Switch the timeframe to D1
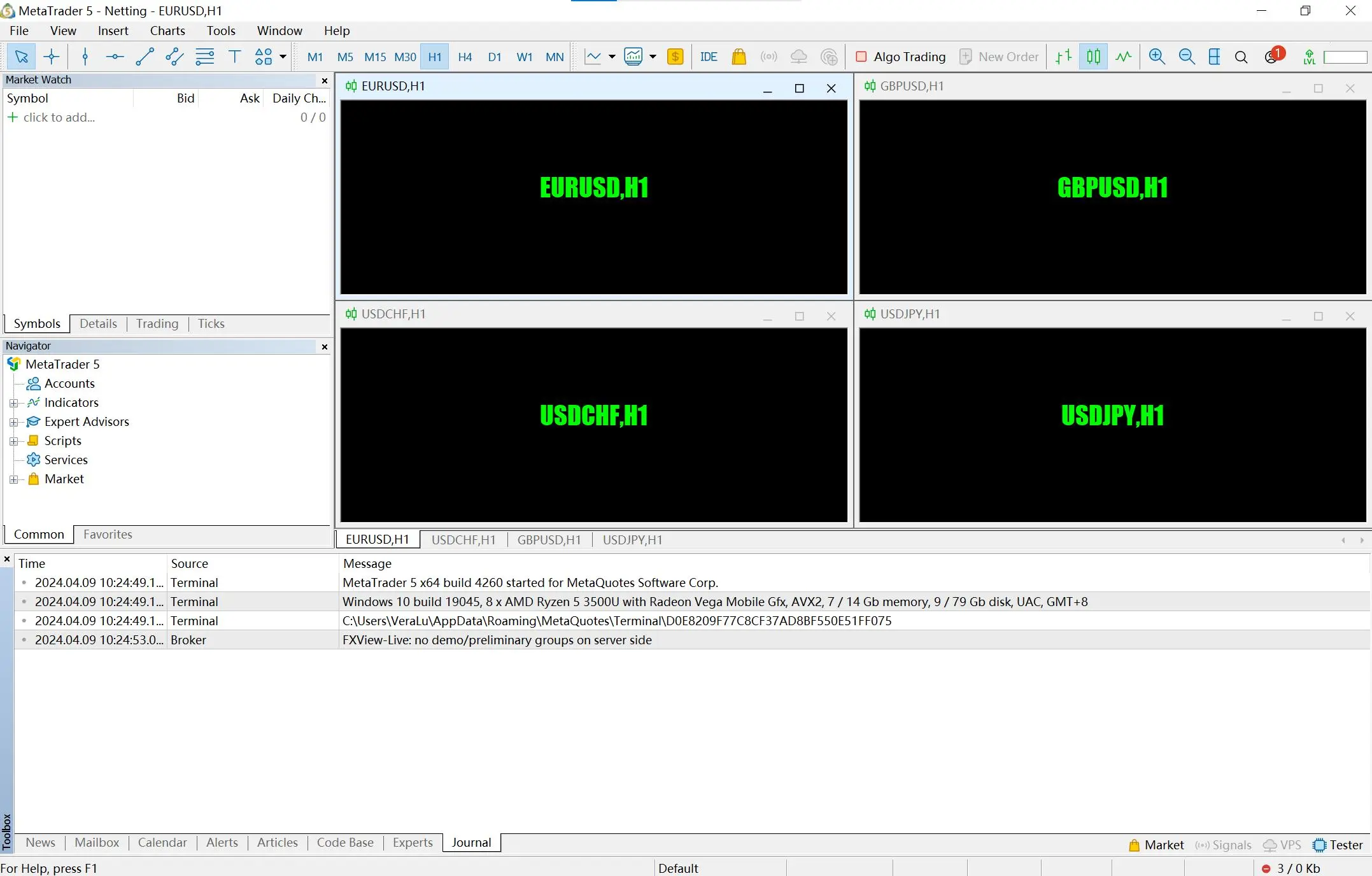The image size is (1372, 876). [495, 57]
